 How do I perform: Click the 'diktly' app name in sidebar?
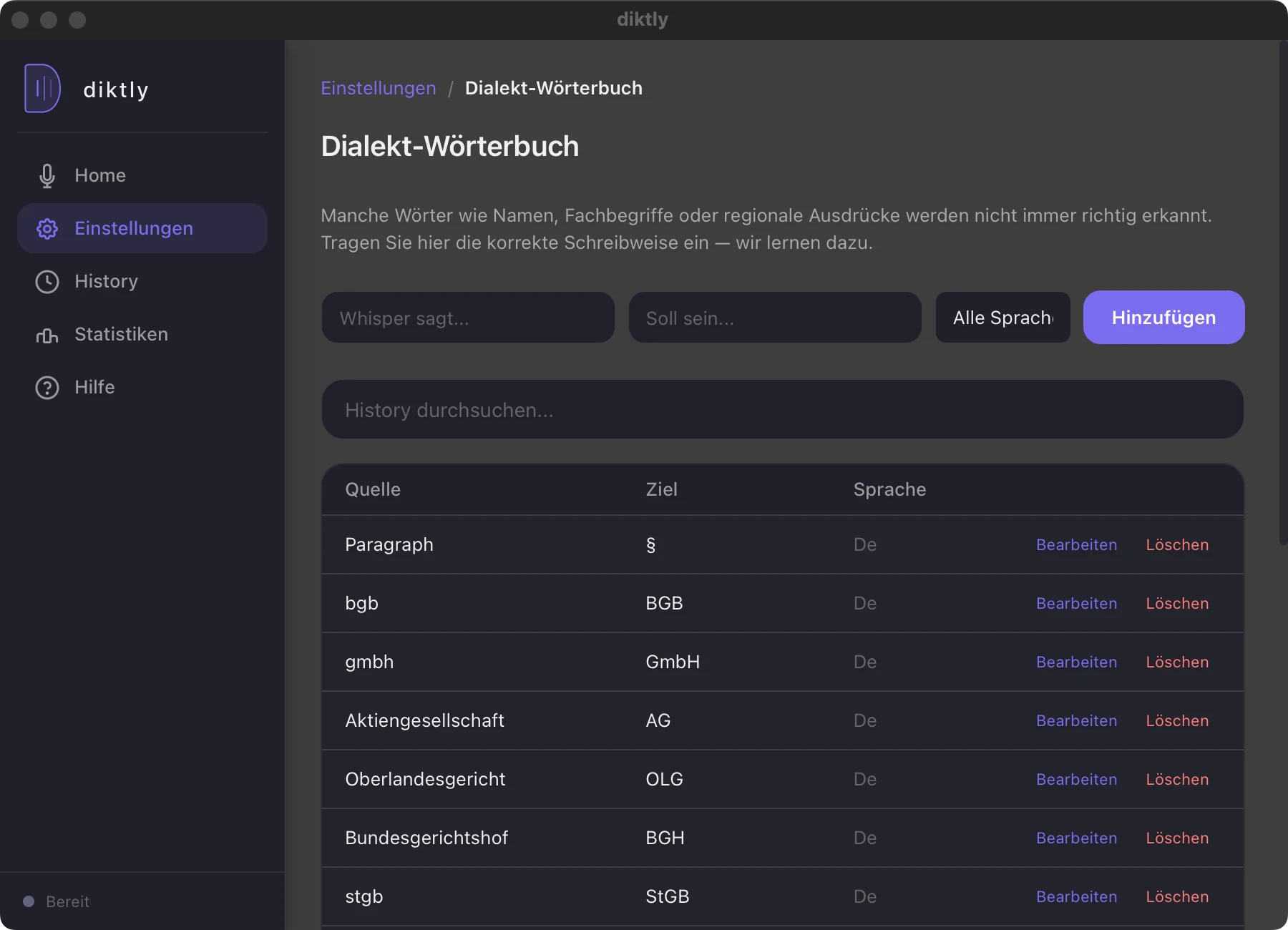[x=116, y=89]
